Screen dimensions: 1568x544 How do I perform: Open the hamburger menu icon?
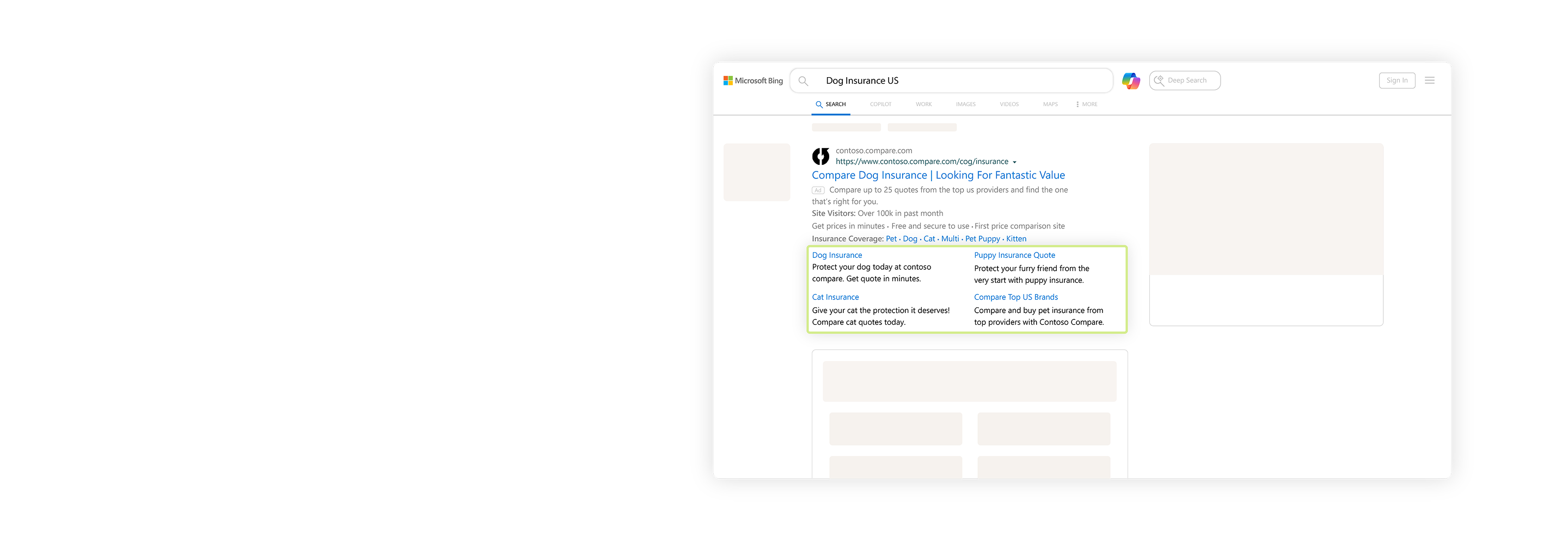pos(1429,81)
